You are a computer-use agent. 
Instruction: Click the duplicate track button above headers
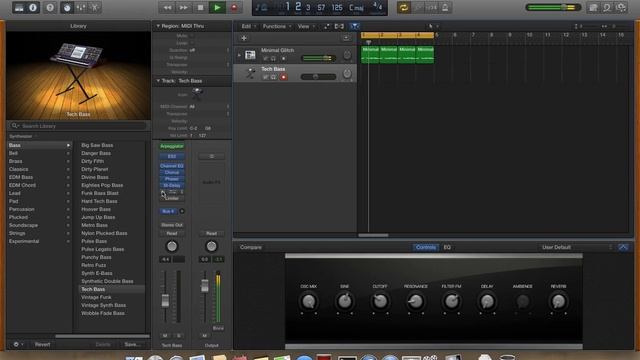pyautogui.click(x=346, y=38)
